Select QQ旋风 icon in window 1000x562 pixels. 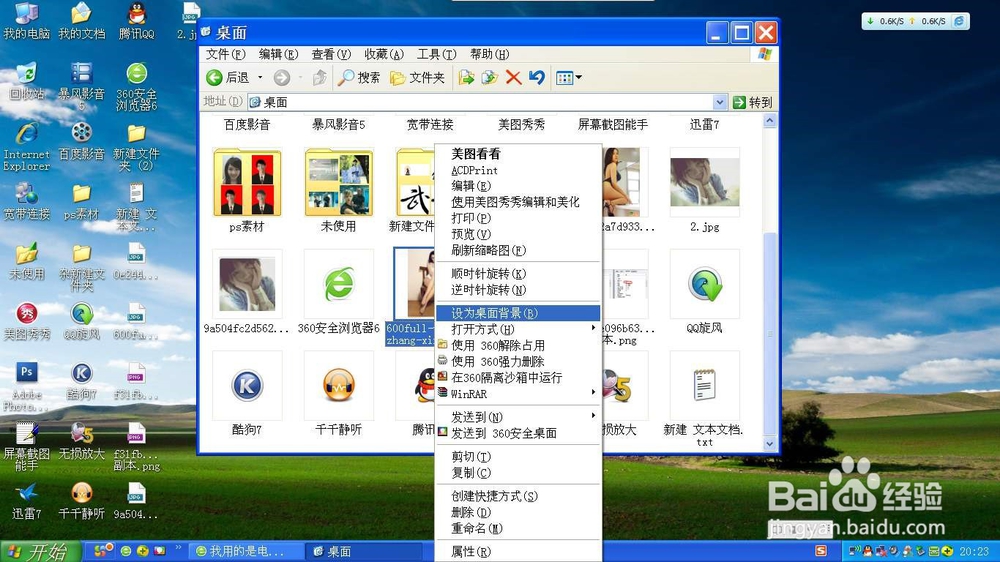[705, 284]
